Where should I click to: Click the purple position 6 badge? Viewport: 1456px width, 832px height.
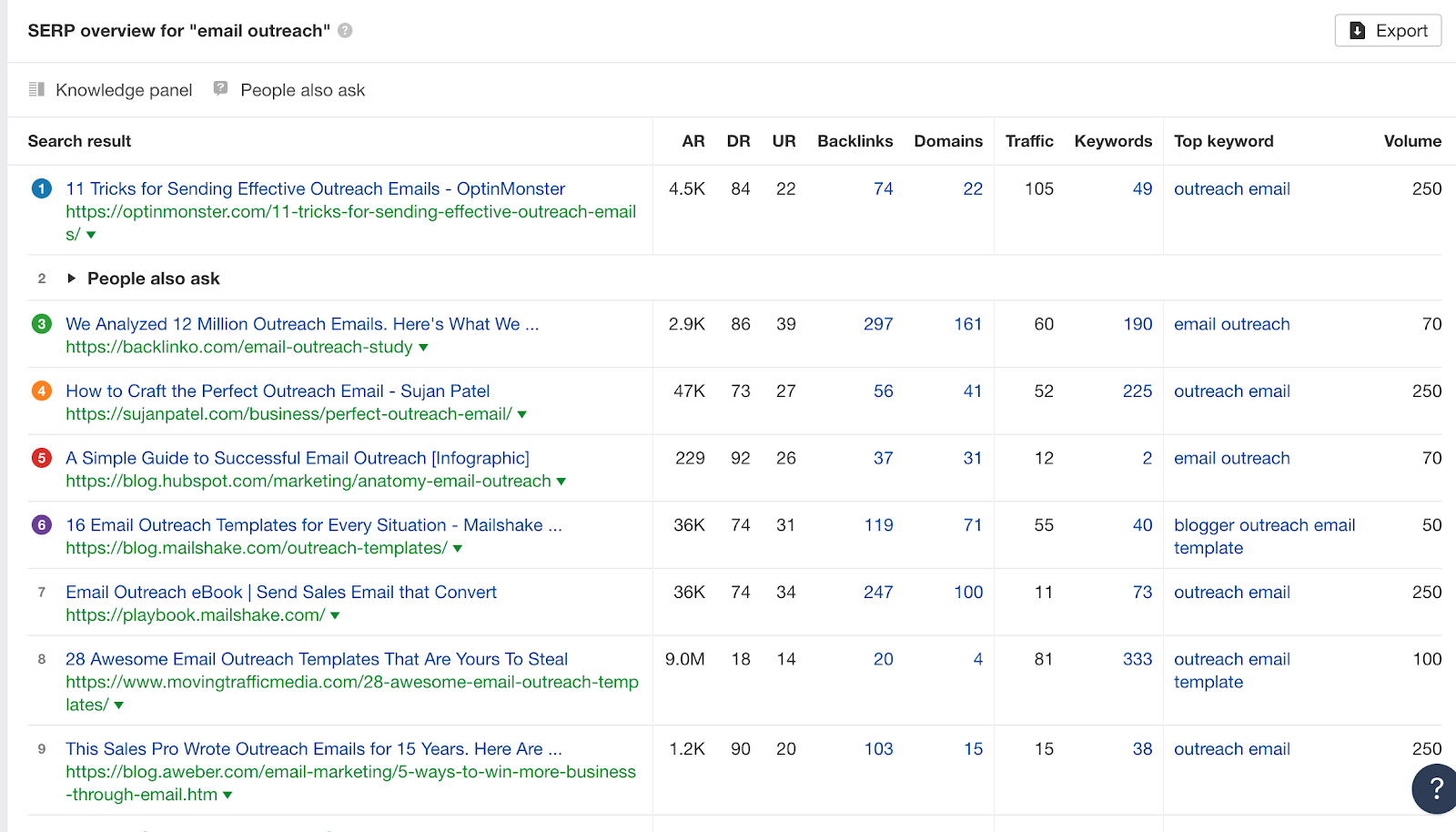click(42, 525)
